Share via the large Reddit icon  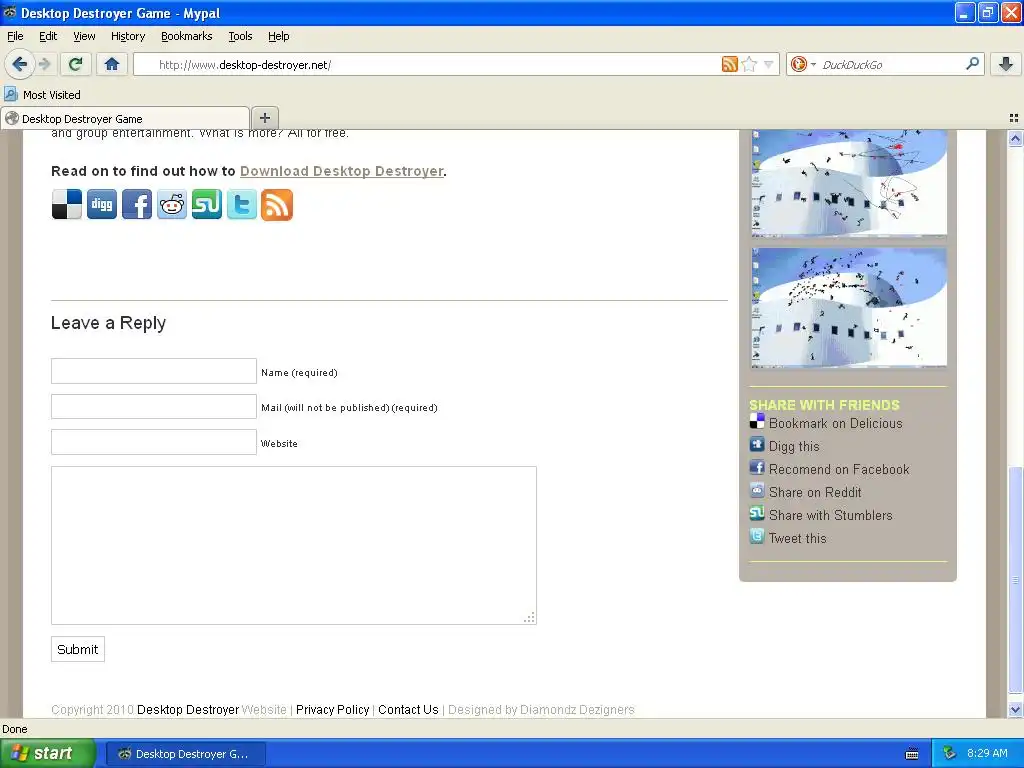[x=172, y=204]
